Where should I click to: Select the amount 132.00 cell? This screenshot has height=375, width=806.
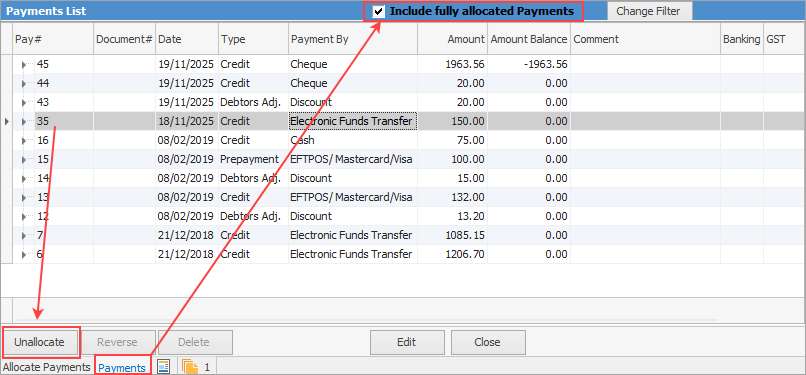tap(452, 198)
